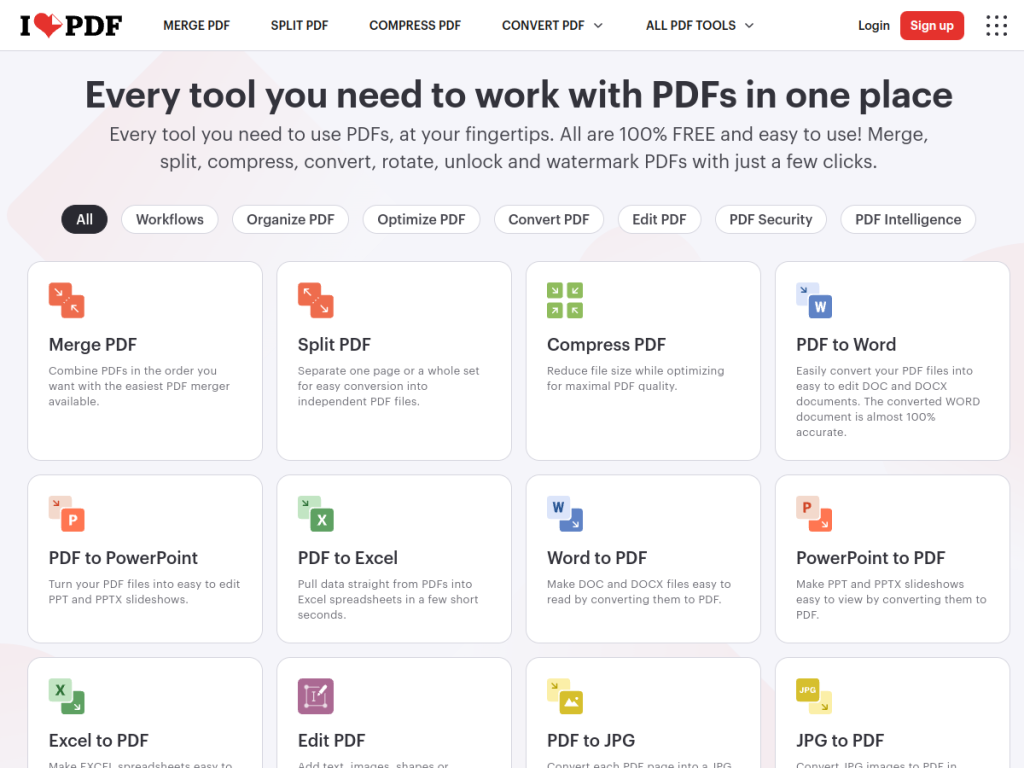Screen dimensions: 1024x768
Task: Click 'Make PPT and PPTX slideshows' description
Action: pos(891,600)
